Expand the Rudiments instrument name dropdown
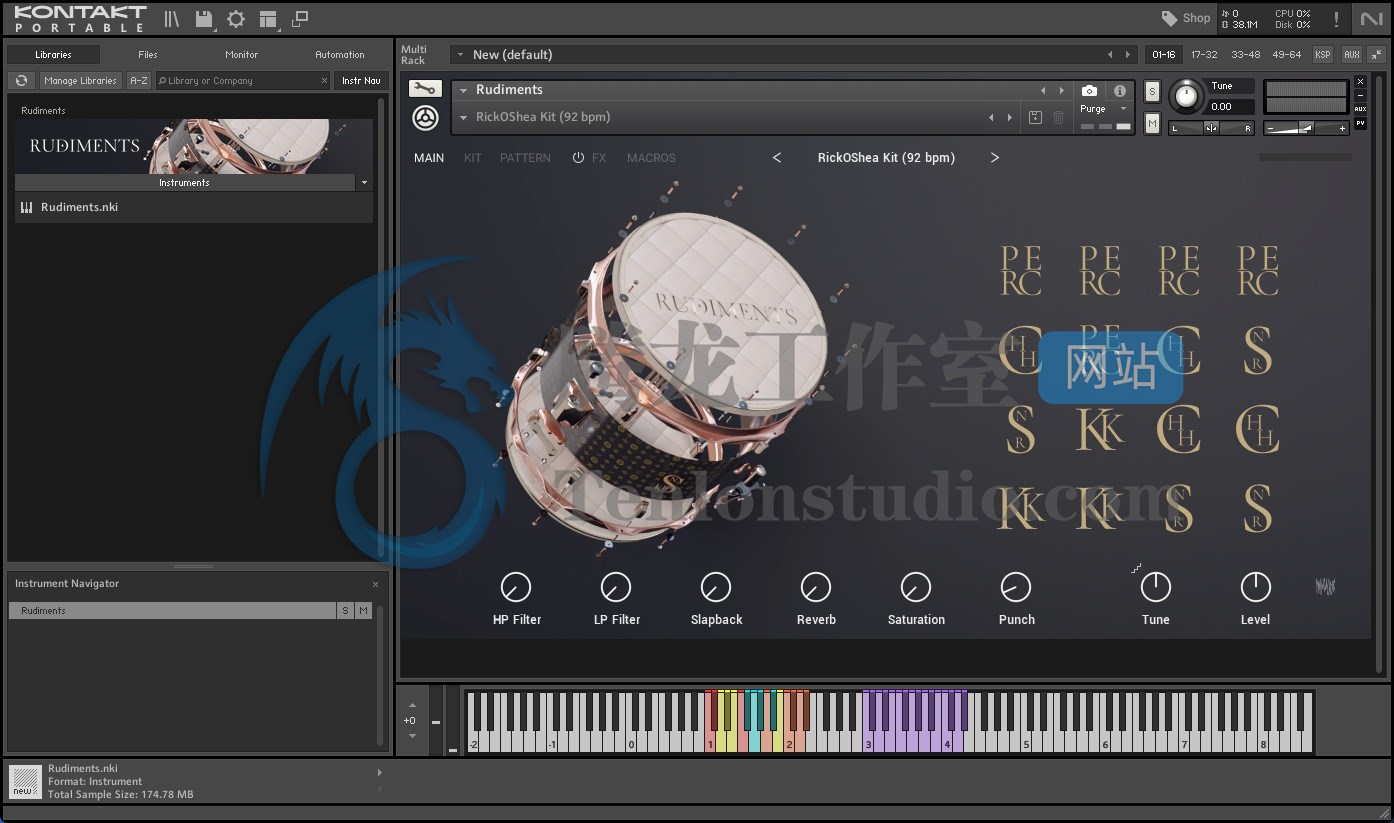The height and width of the screenshot is (823, 1394). click(464, 90)
